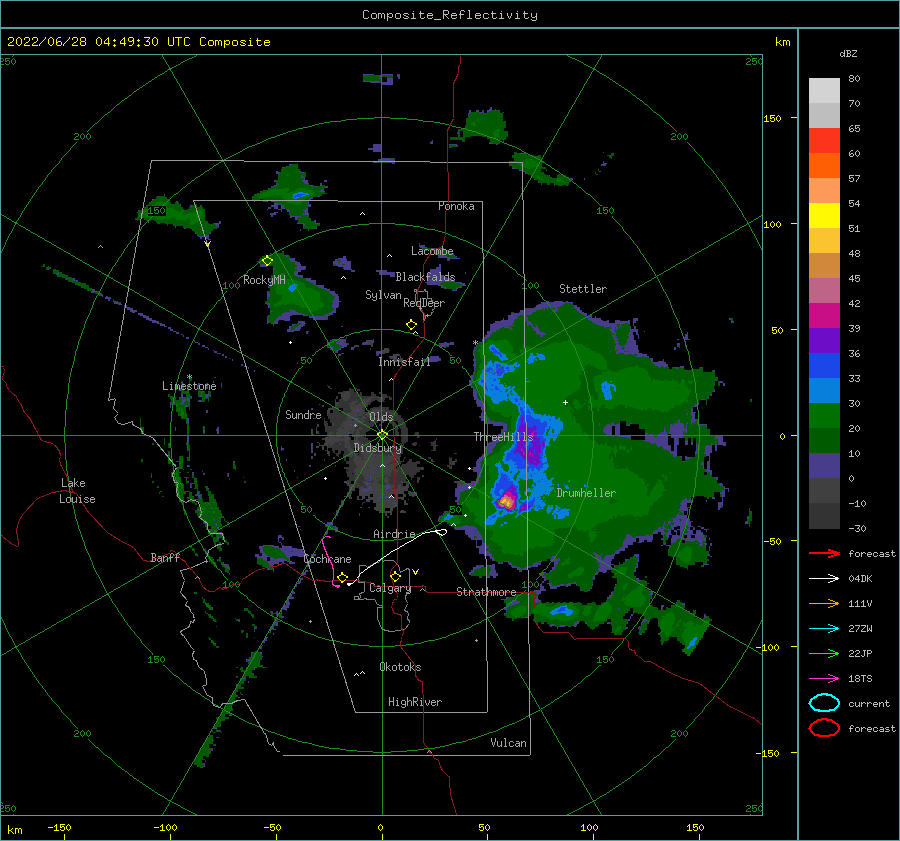The image size is (900, 841).
Task: Select the red 60-65 dBZ color swatch
Action: [824, 141]
